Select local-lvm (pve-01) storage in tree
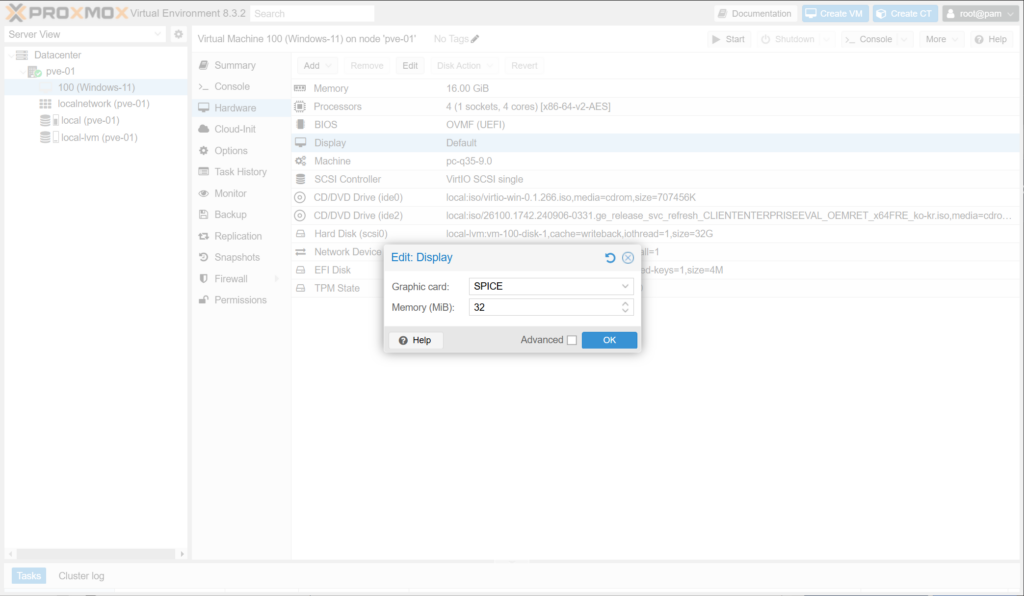1024x596 pixels. pyautogui.click(x=99, y=138)
